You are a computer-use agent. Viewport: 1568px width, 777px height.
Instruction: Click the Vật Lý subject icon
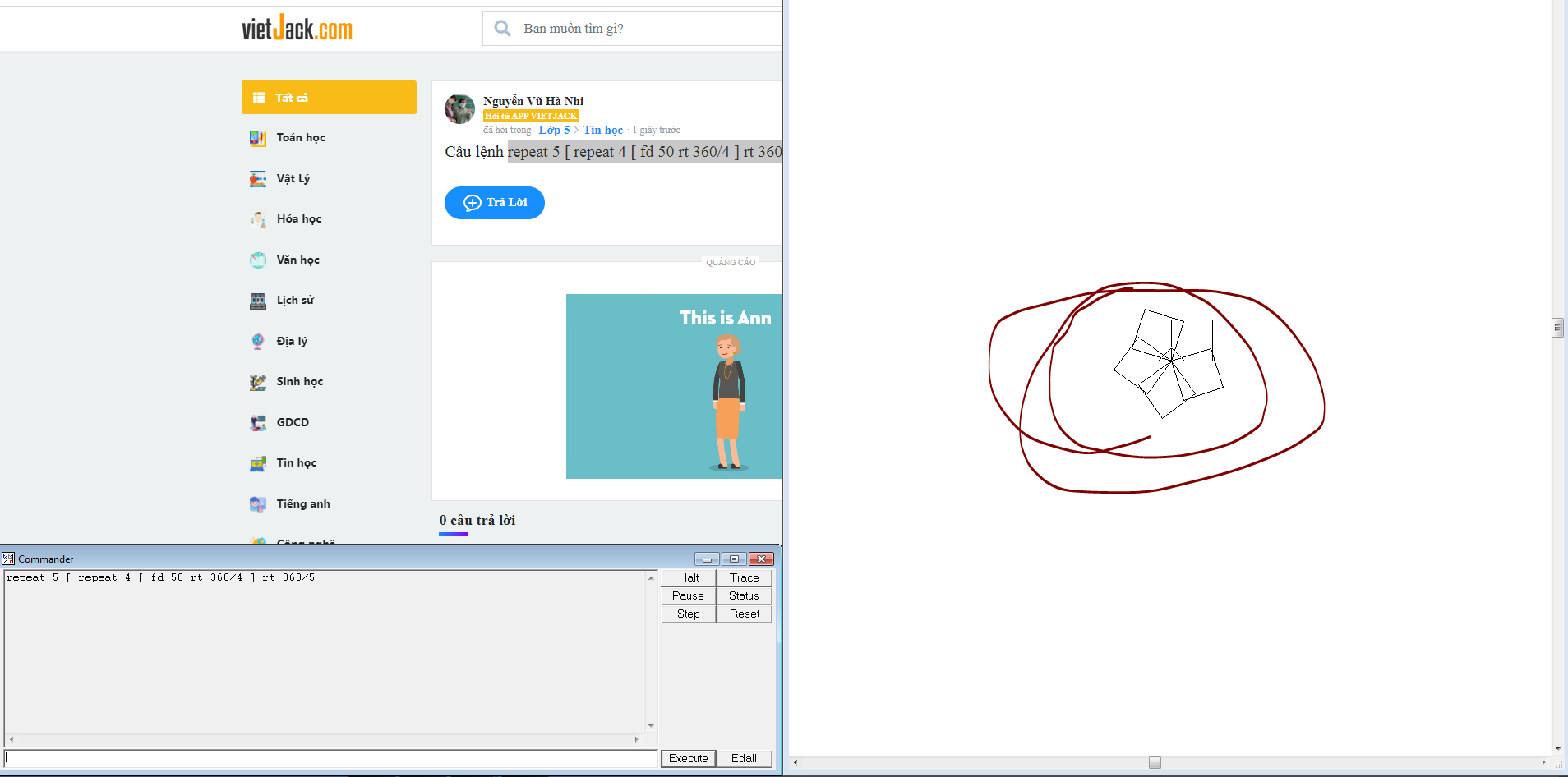257,179
